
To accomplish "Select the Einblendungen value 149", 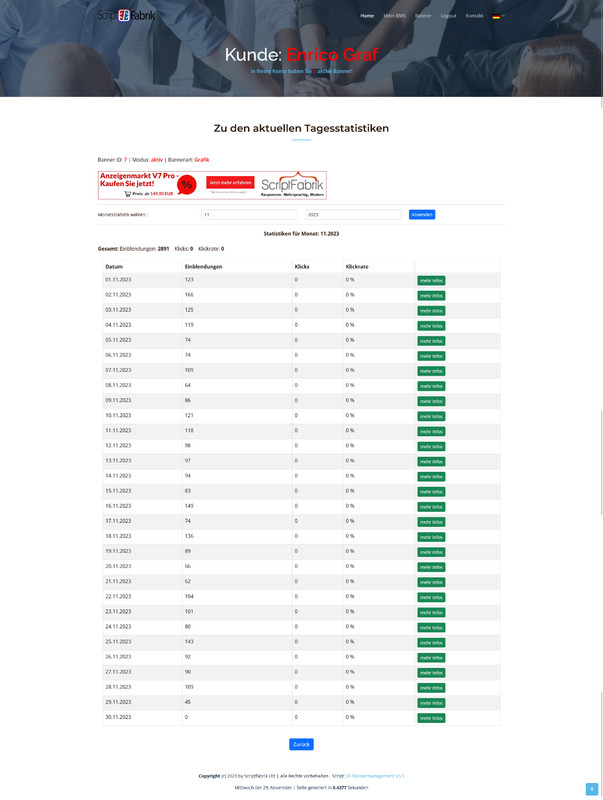I will [x=189, y=506].
